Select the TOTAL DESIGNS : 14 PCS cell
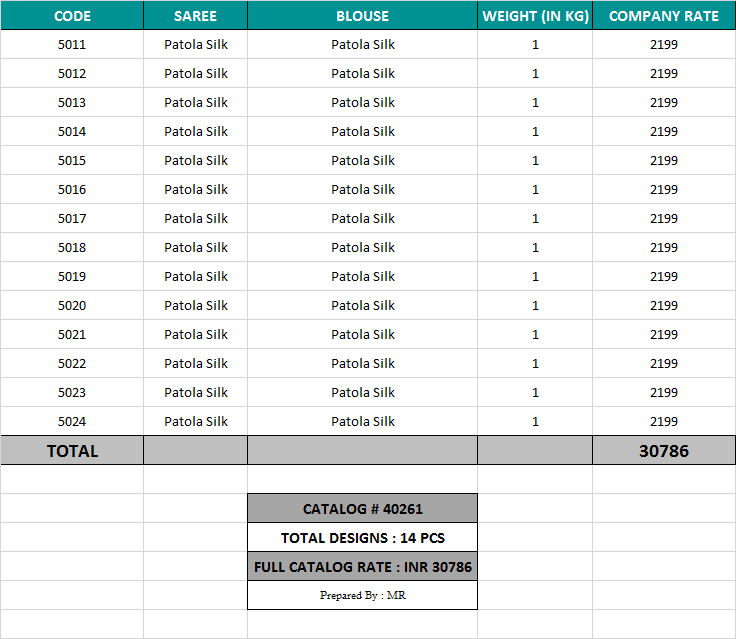The width and height of the screenshot is (736, 639). pos(362,538)
